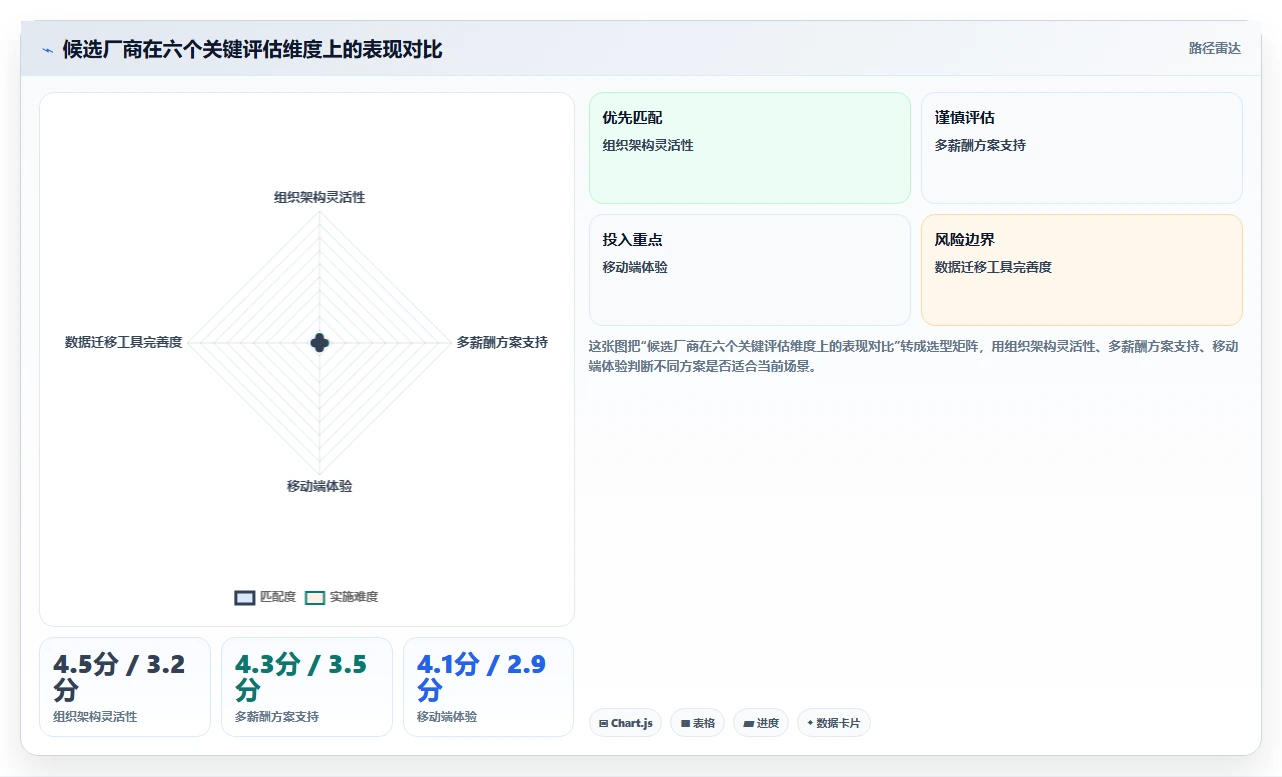1282x777 pixels.
Task: Open the 投入重点 card
Action: [x=750, y=270]
